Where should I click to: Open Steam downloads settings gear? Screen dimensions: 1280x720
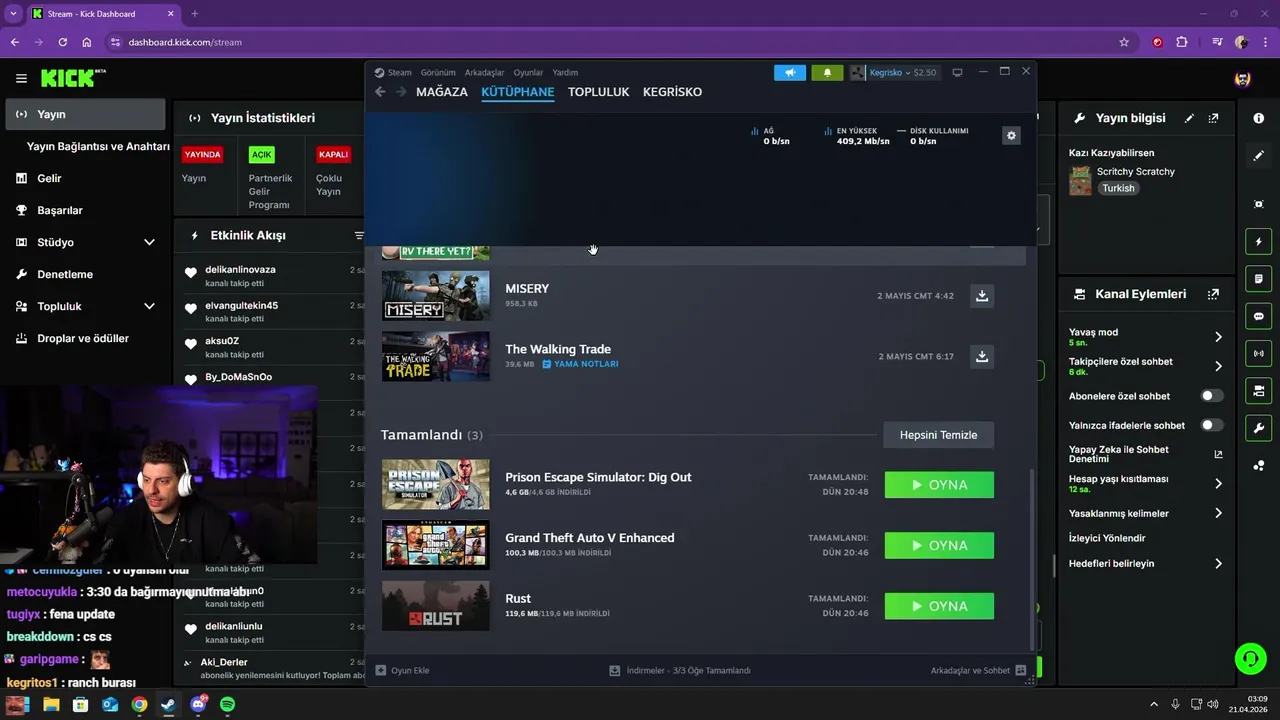(1011, 135)
